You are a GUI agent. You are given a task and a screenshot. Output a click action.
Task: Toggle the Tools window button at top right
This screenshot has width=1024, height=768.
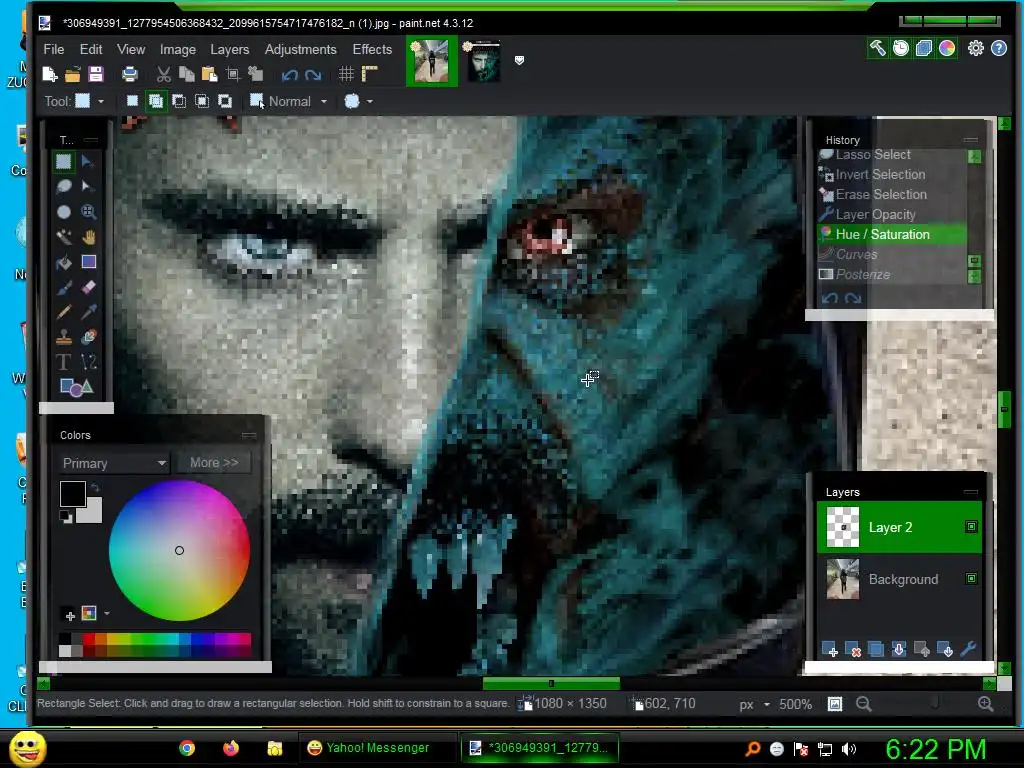[877, 48]
